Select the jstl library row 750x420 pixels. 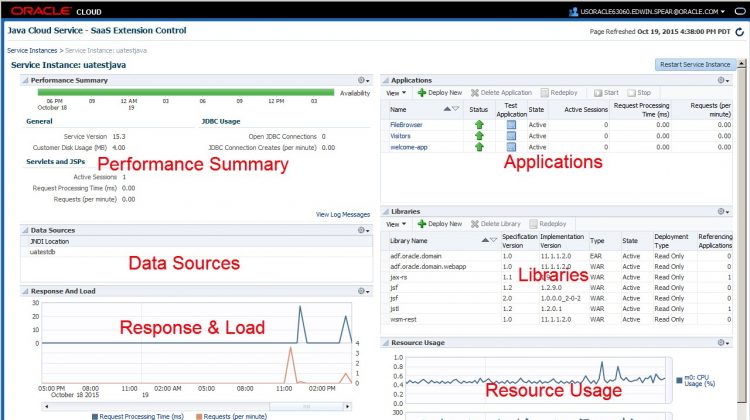559,309
